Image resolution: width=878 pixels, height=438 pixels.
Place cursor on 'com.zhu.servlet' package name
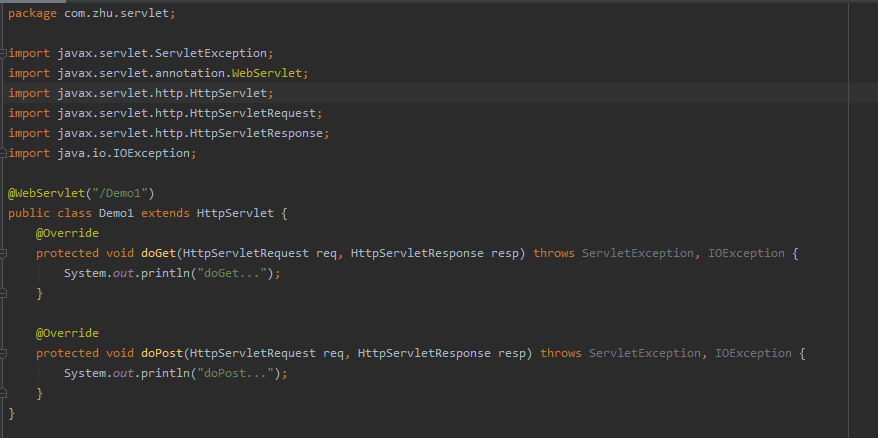click(x=116, y=13)
